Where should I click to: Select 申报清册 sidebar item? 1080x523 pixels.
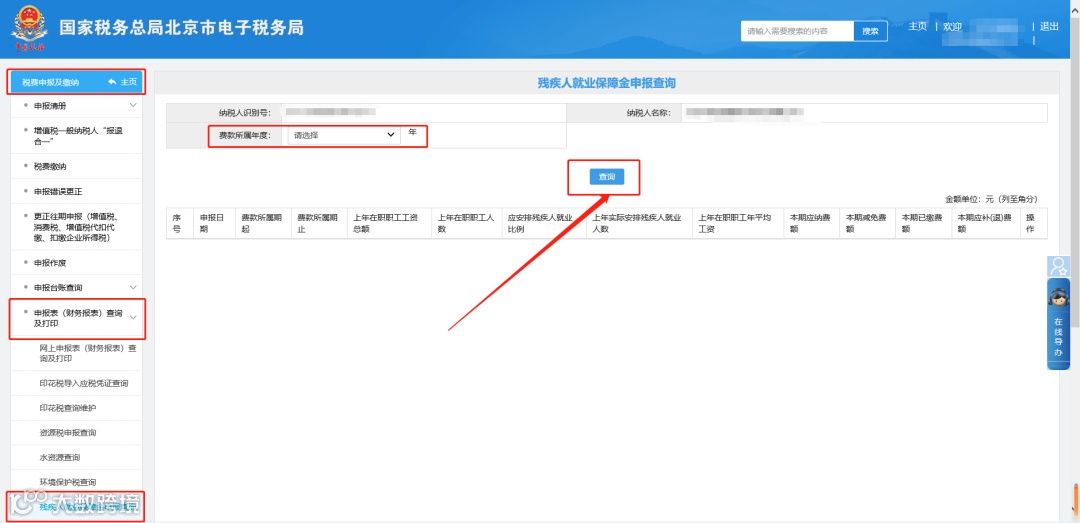click(x=50, y=105)
